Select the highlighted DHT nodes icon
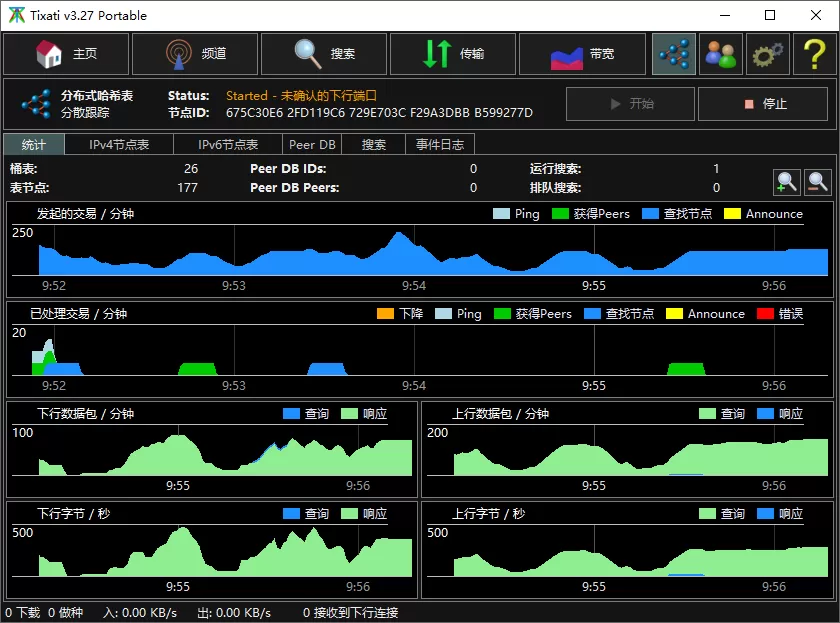Viewport: 840px width, 623px height. pos(673,54)
